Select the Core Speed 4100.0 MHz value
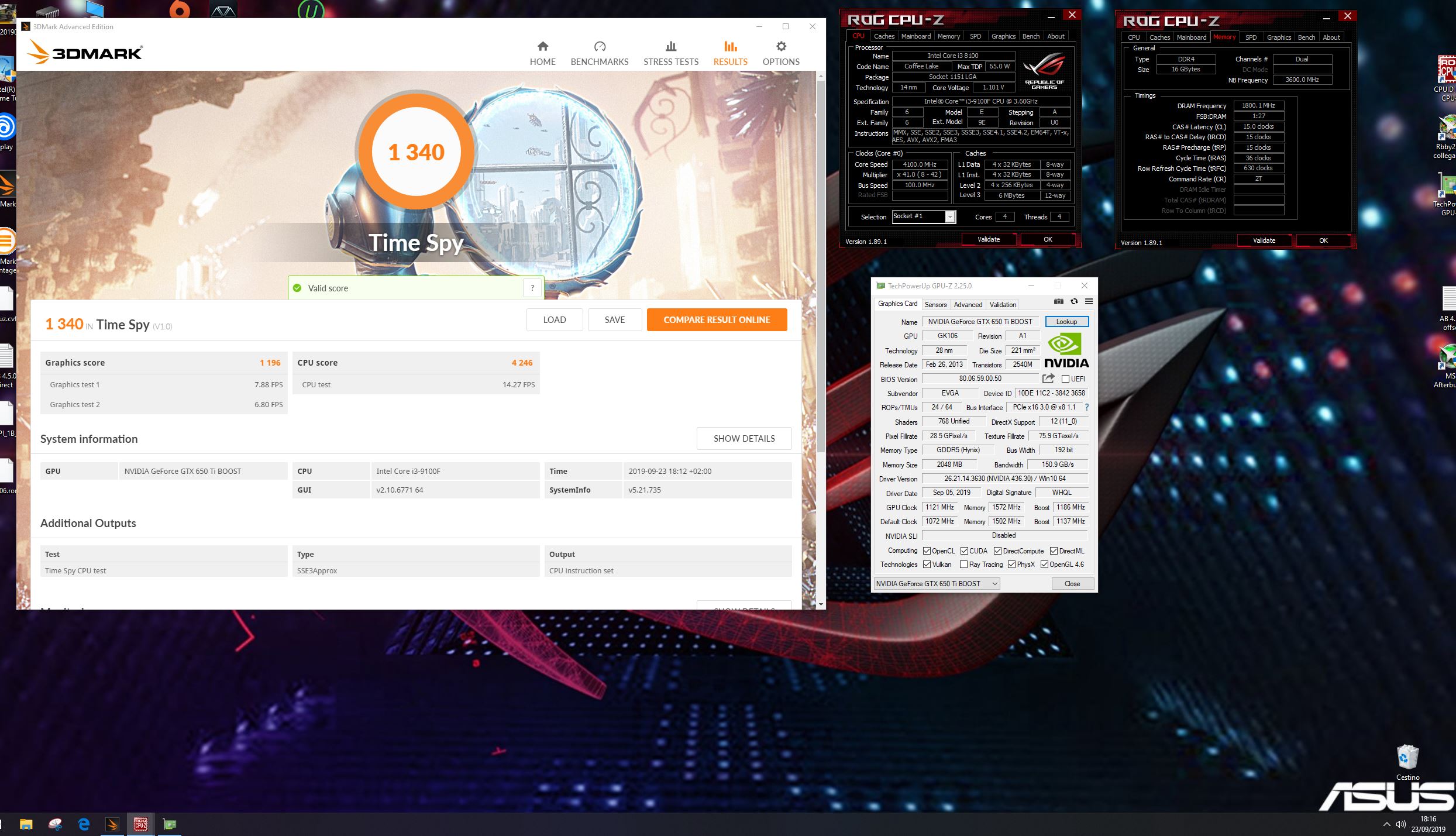 [920, 164]
